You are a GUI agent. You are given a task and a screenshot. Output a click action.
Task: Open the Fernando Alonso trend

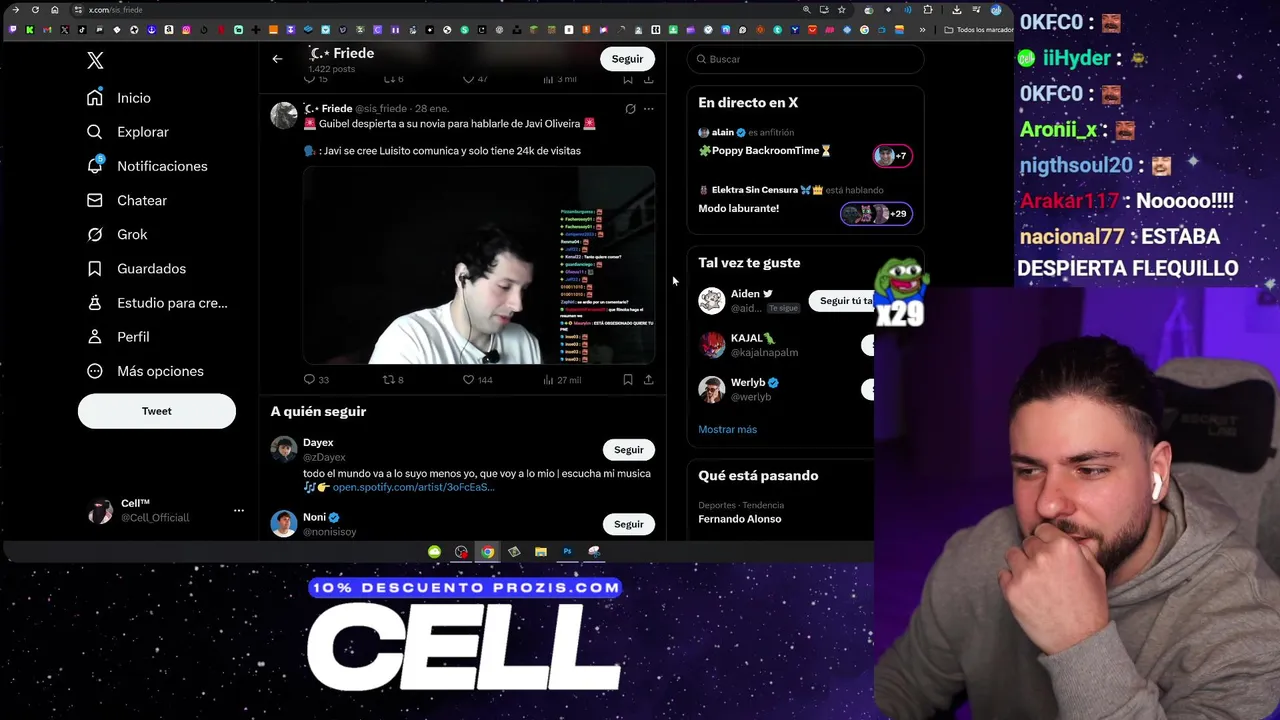(x=740, y=519)
